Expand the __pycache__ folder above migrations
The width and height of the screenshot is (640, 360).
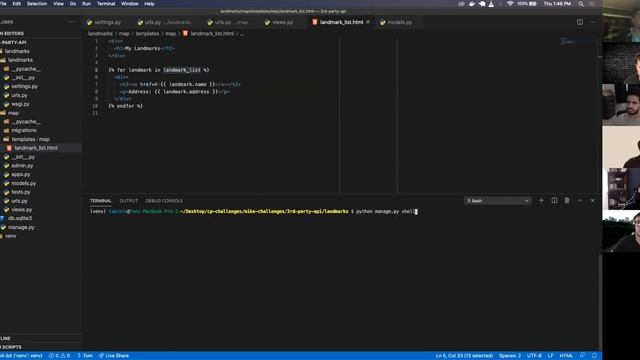26,122
